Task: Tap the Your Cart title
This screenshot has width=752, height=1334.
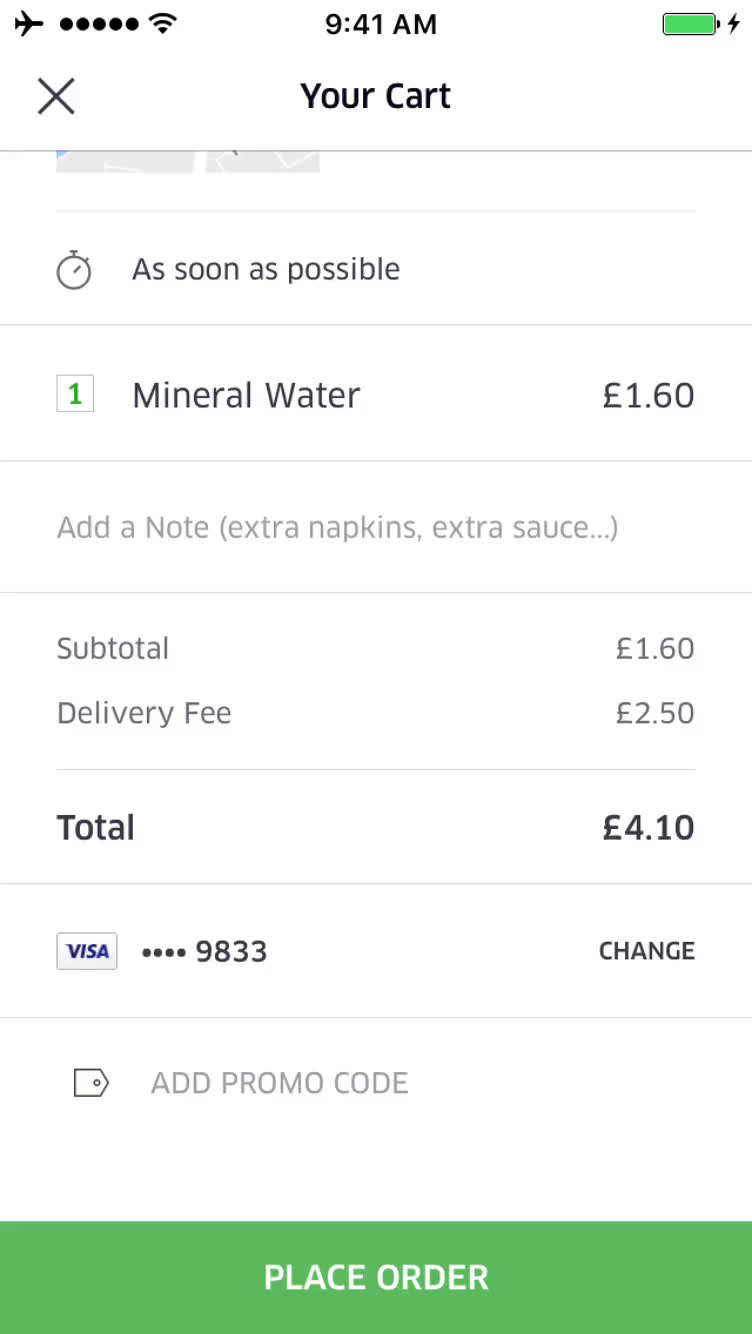Action: pos(375,96)
